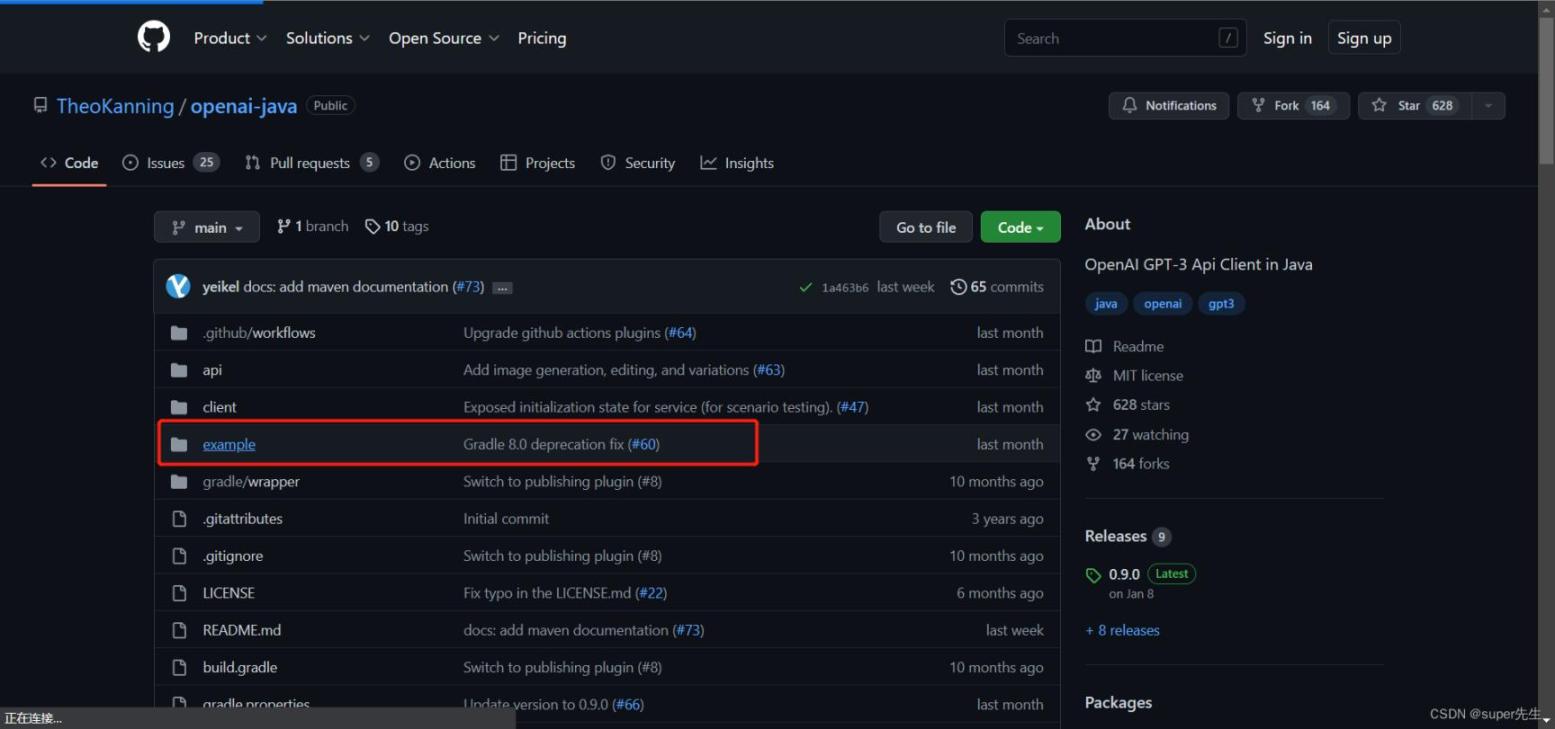Click the folder icon for gradle/wrapper
1555x729 pixels.
(x=179, y=481)
